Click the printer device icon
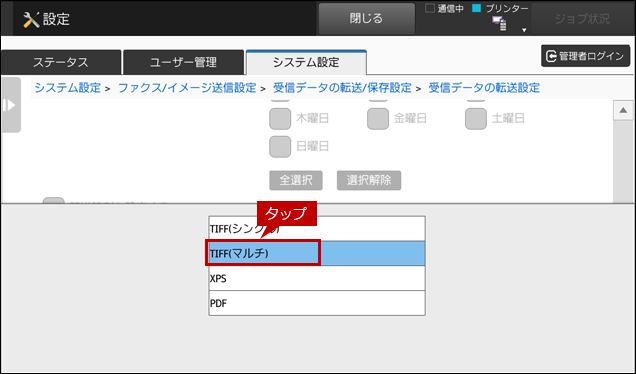This screenshot has width=636, height=374. (499, 23)
